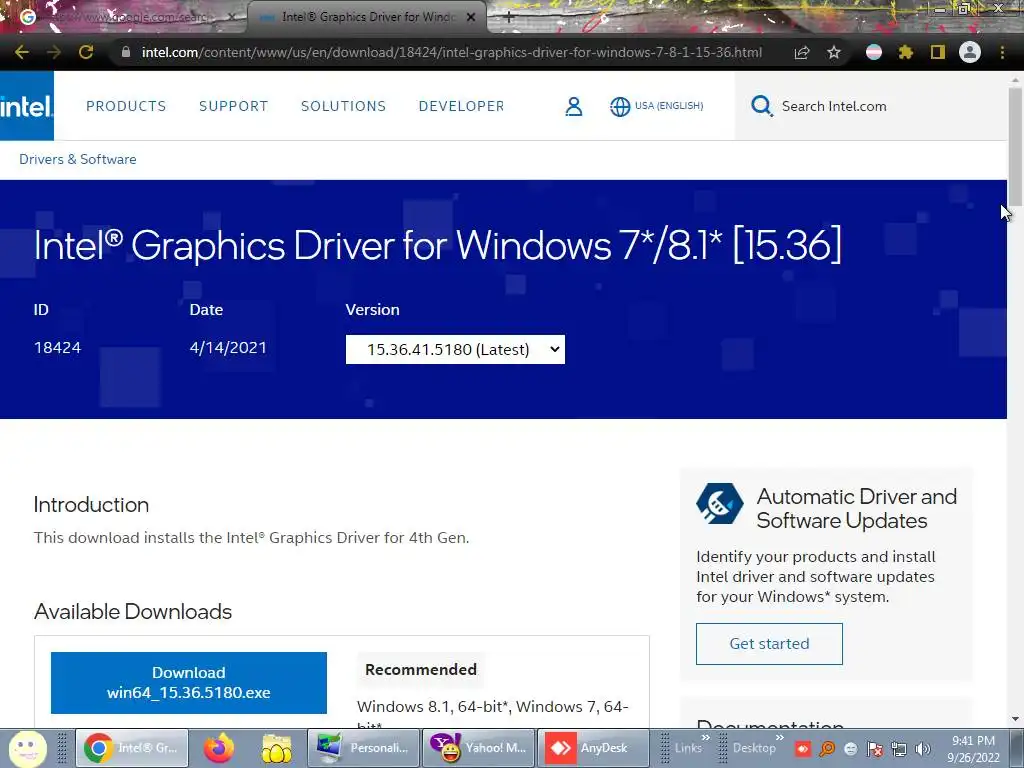Reload the page with the refresh icon
This screenshot has width=1024, height=768.
click(x=86, y=52)
